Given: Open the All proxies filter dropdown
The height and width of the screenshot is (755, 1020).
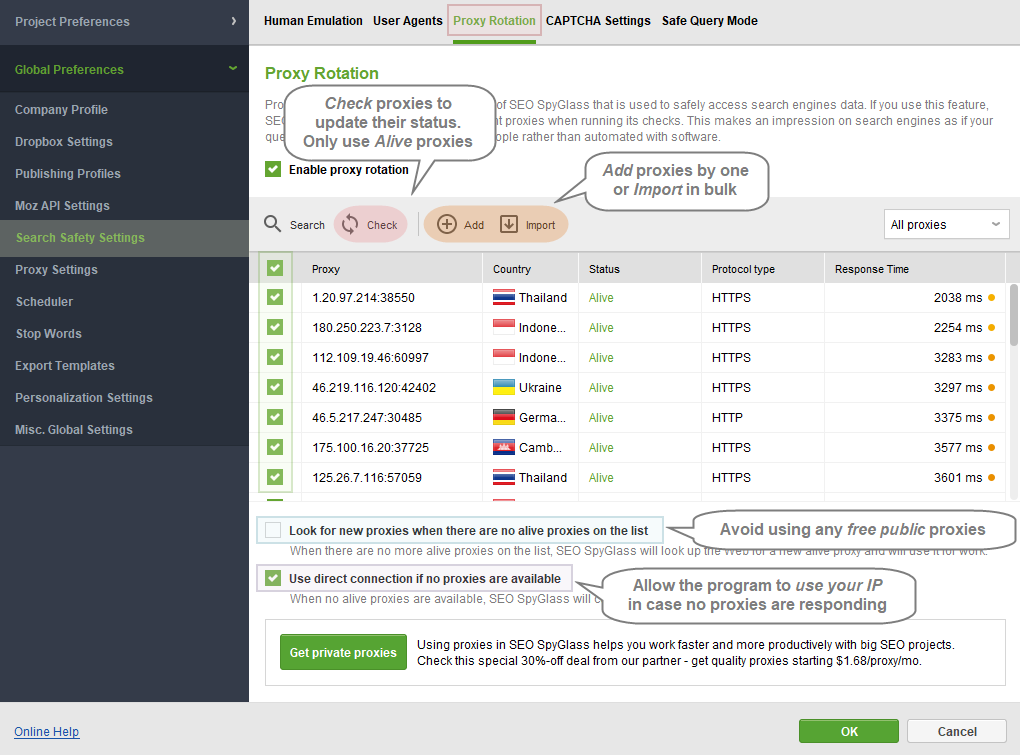Looking at the screenshot, I should (946, 224).
